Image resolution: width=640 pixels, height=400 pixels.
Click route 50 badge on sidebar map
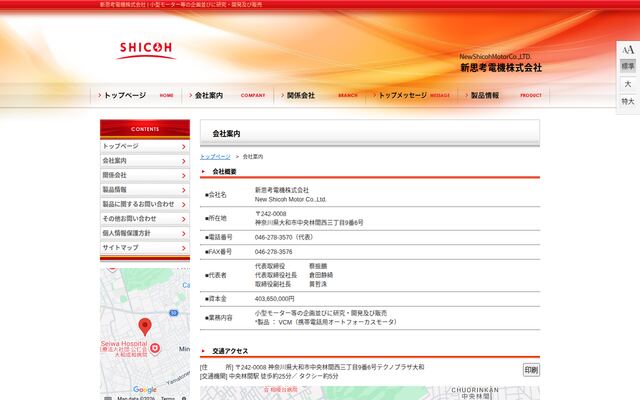pos(174,313)
